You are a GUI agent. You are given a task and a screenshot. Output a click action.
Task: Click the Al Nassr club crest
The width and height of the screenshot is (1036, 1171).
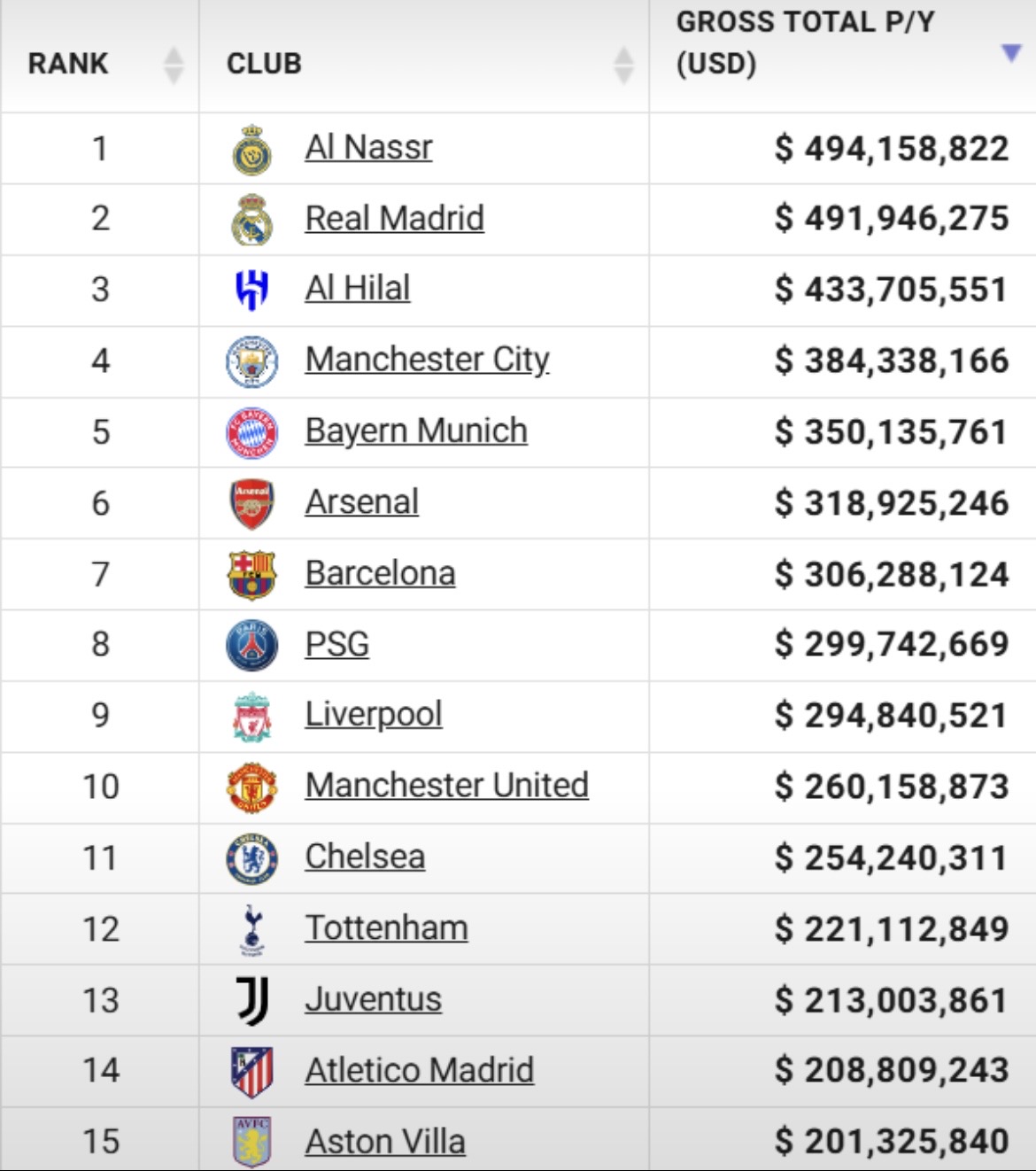coord(251,150)
